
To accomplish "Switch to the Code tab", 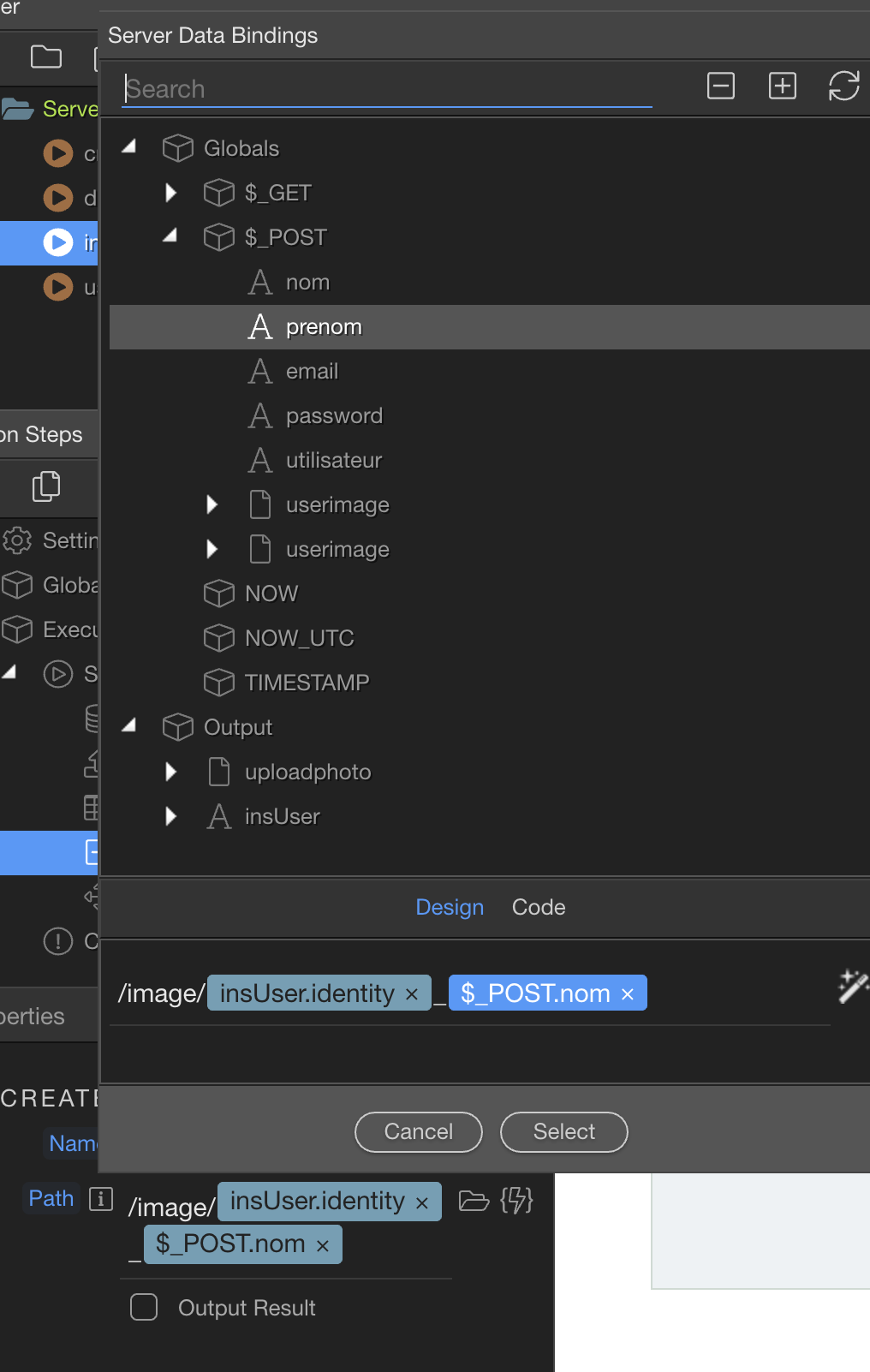I will tap(538, 907).
